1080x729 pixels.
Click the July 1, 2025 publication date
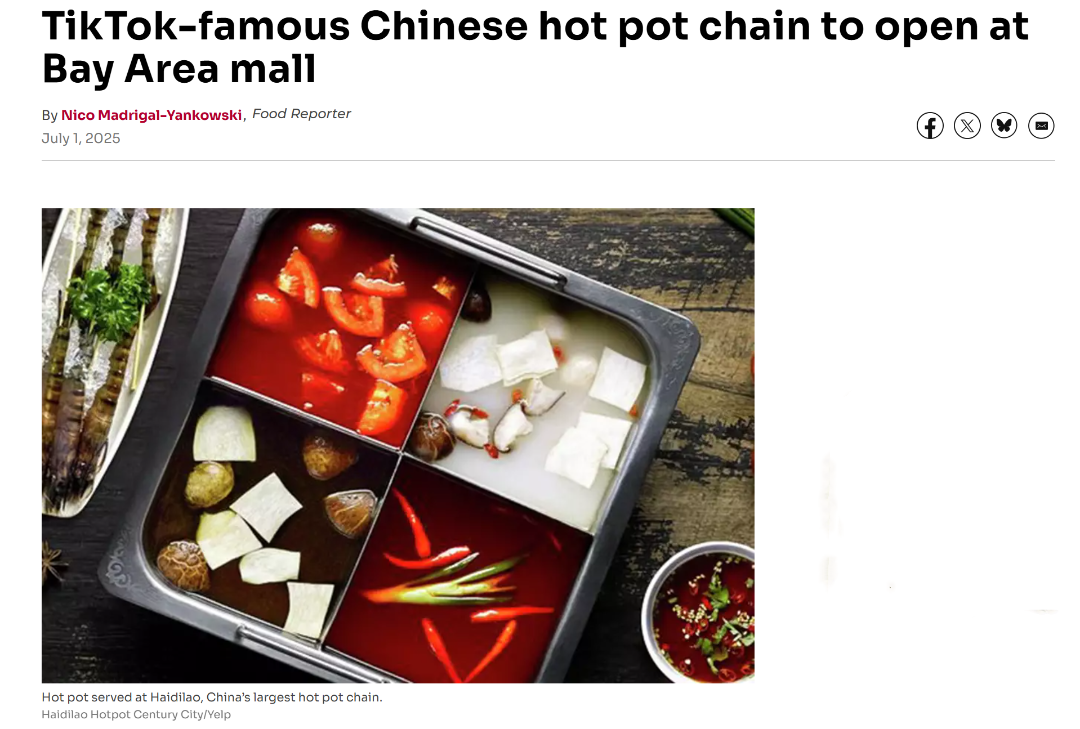[81, 138]
